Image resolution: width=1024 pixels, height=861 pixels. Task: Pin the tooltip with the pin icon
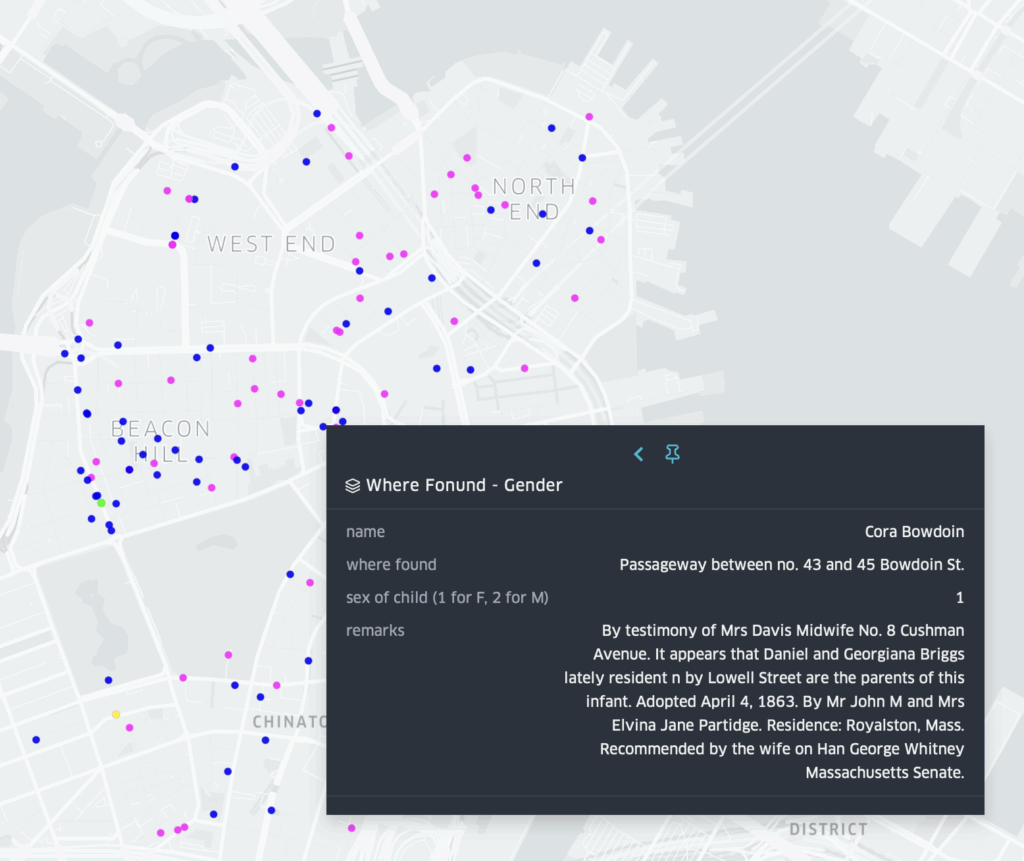(x=672, y=453)
